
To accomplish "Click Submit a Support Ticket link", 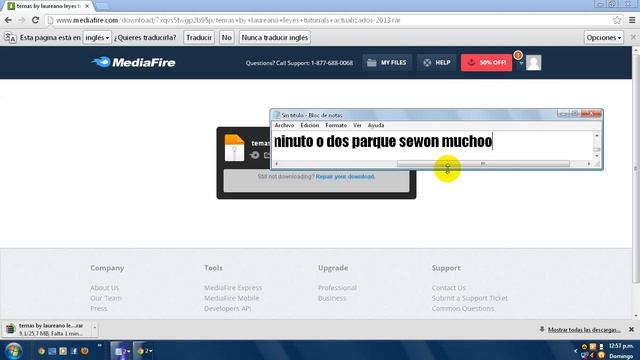I will pos(470,298).
